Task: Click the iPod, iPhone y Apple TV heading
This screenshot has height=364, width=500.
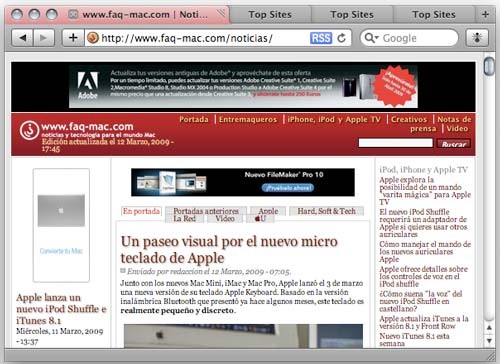Action: coord(424,170)
